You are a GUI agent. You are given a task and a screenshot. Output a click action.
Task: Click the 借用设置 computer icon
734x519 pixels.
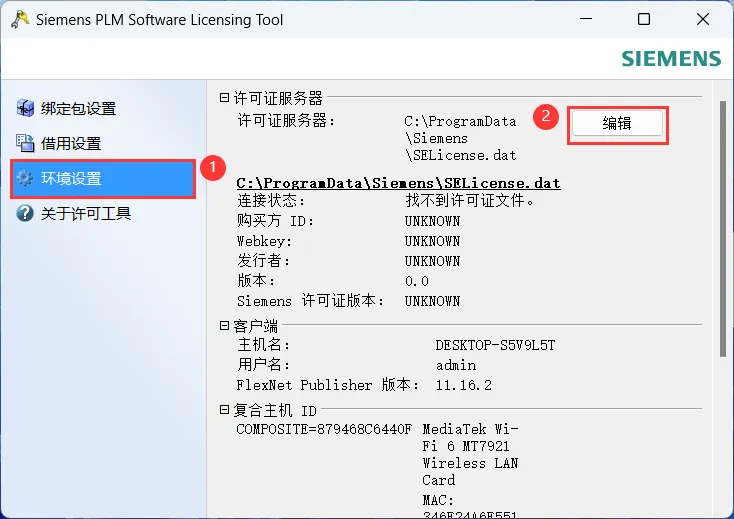(25, 143)
